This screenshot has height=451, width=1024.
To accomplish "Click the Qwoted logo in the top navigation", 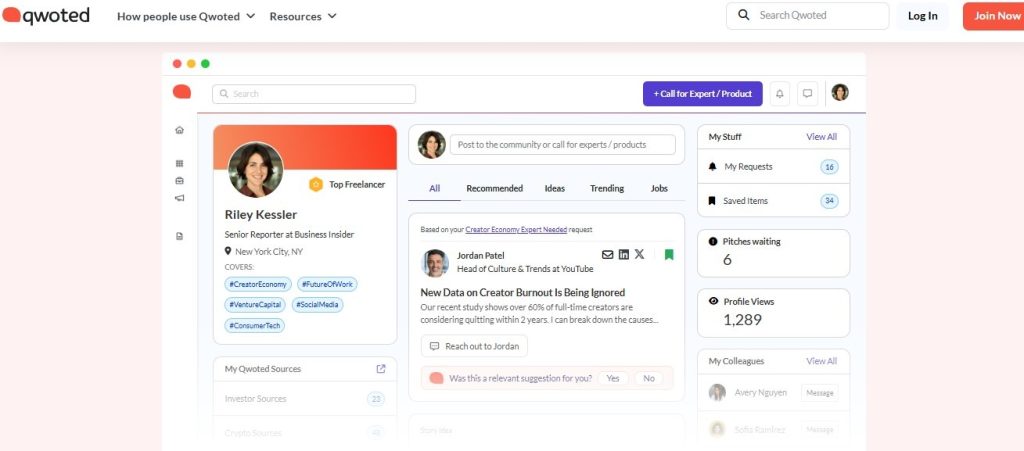I will pyautogui.click(x=46, y=15).
